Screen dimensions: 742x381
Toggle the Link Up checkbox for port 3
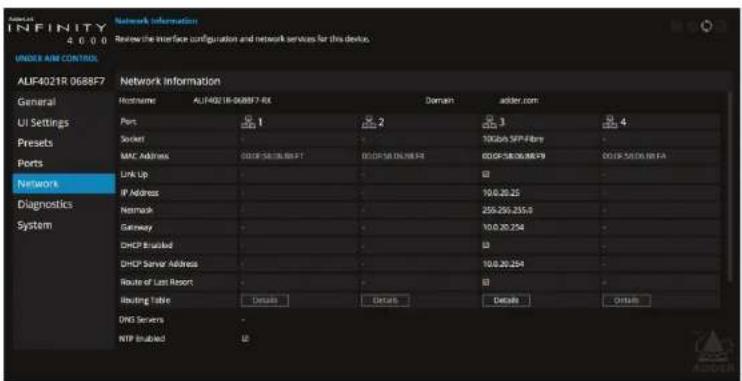coord(486,174)
